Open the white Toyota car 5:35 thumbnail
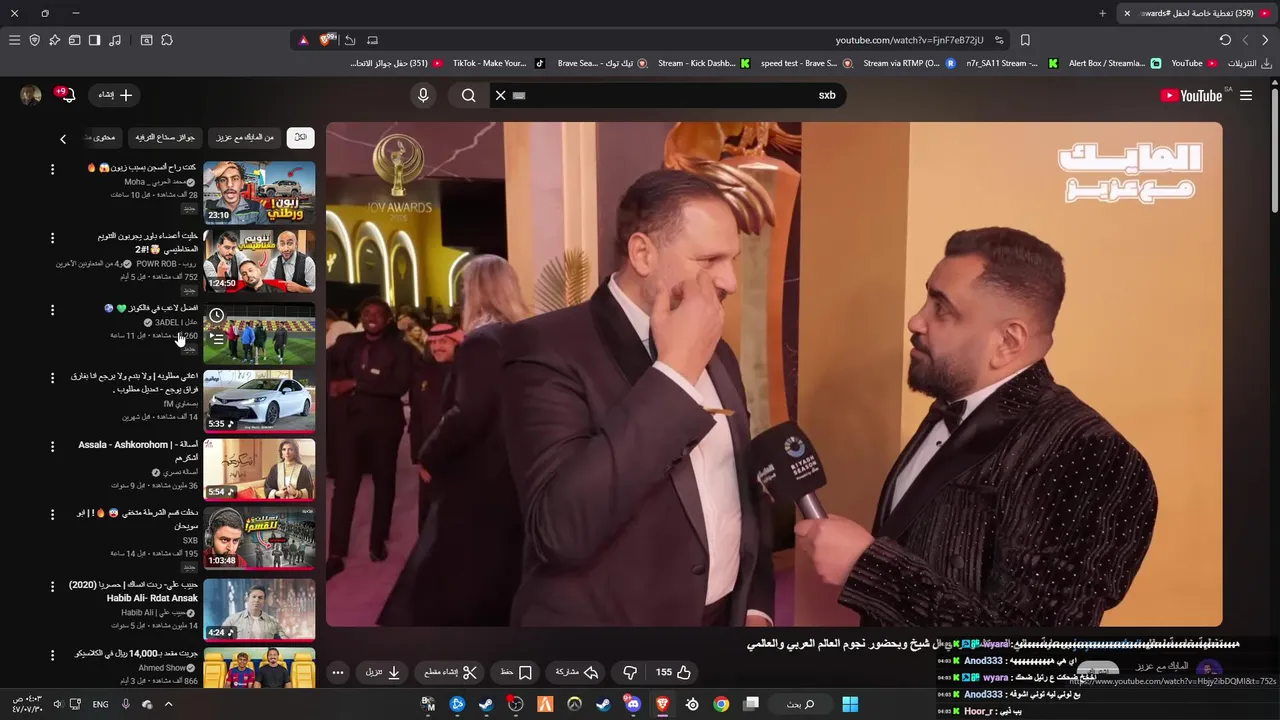1280x720 pixels. click(259, 401)
